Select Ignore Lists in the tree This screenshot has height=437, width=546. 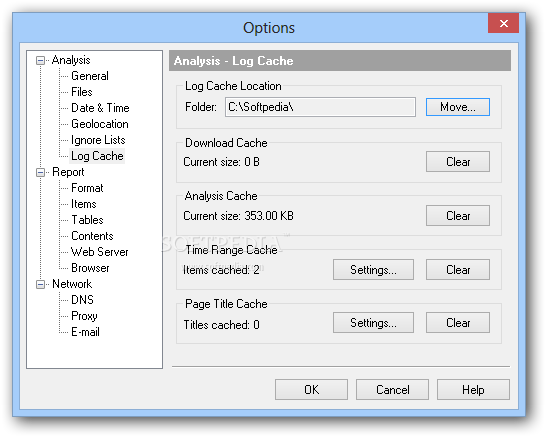pyautogui.click(x=98, y=140)
